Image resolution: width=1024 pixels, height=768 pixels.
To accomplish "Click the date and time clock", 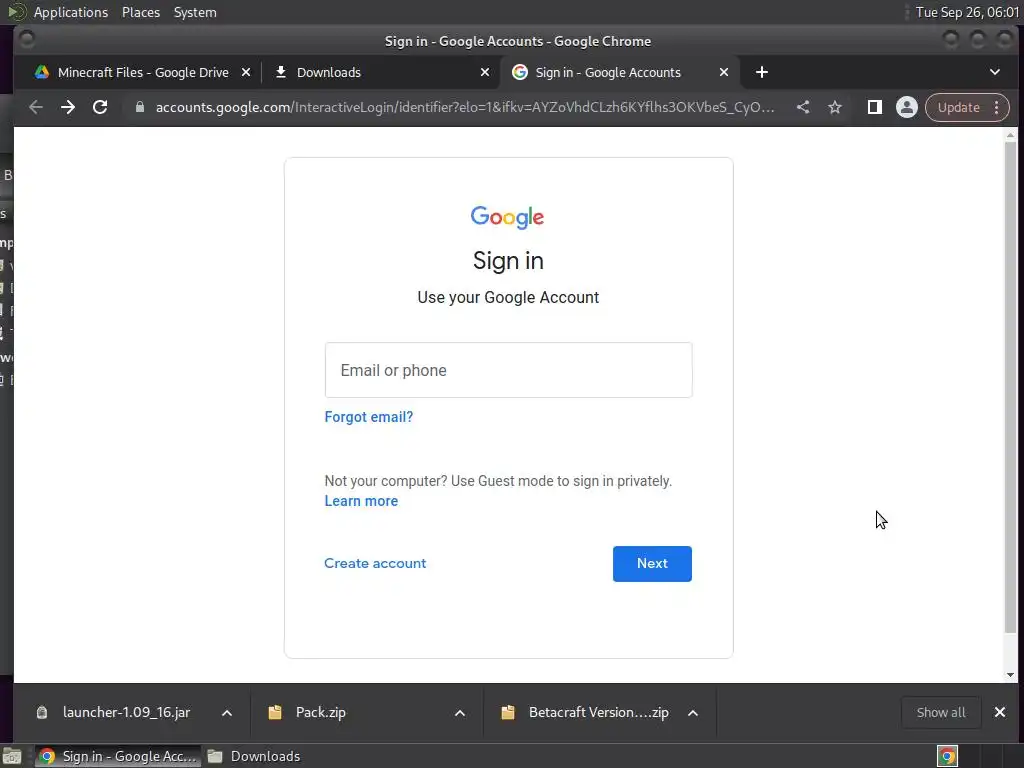I will click(967, 12).
